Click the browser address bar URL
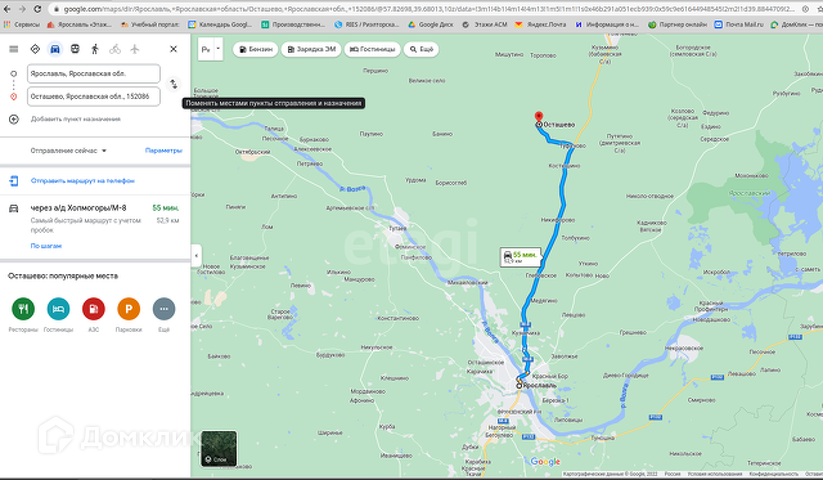Screen dimensions: 823x480 (428, 9)
